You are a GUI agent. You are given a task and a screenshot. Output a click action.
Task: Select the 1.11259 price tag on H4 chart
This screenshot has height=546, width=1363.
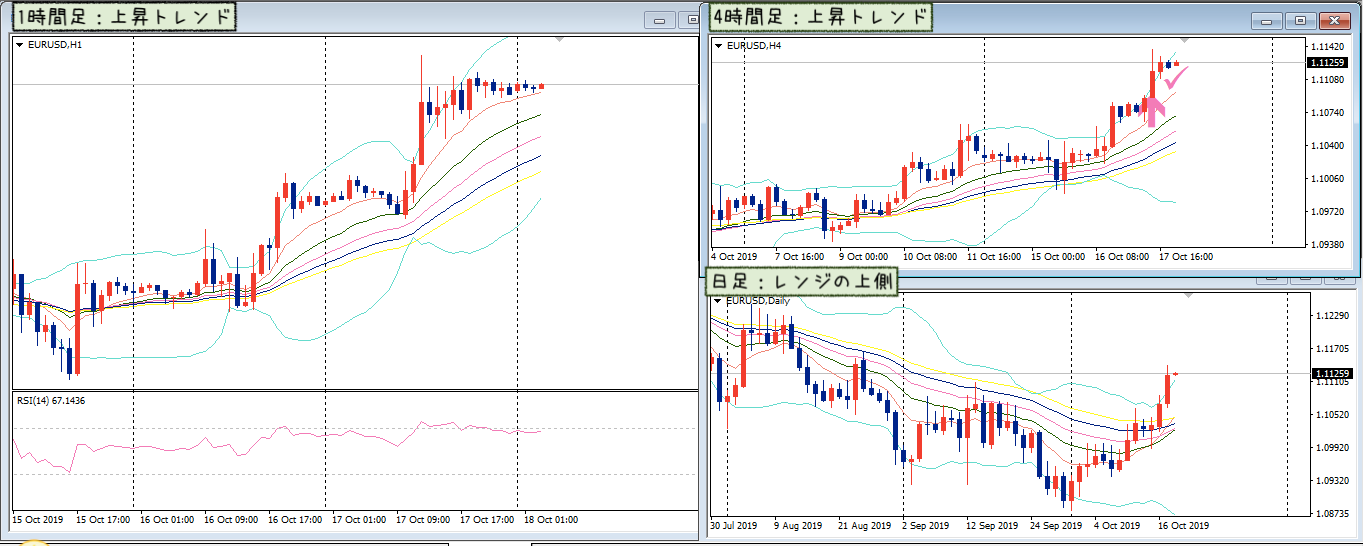[1327, 63]
